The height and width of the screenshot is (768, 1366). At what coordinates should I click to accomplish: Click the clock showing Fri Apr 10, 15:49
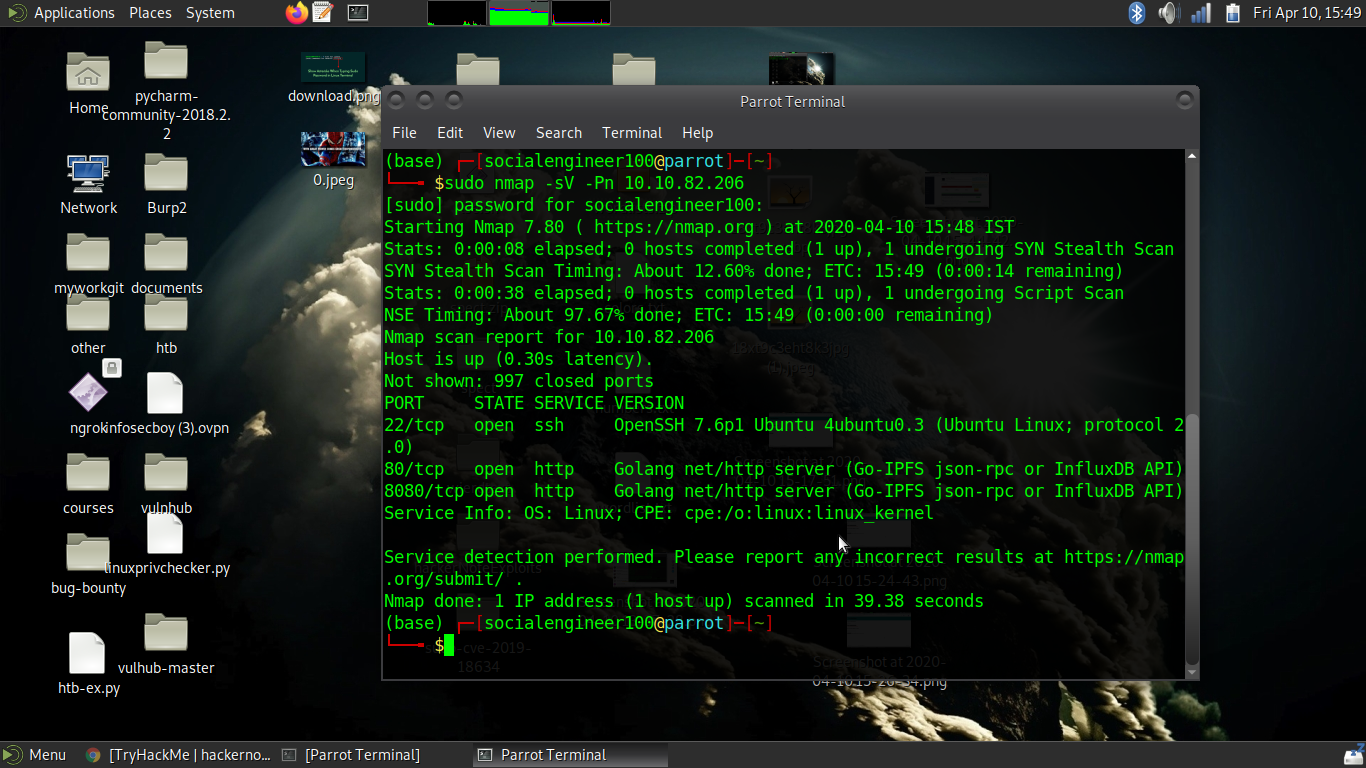pos(1306,13)
